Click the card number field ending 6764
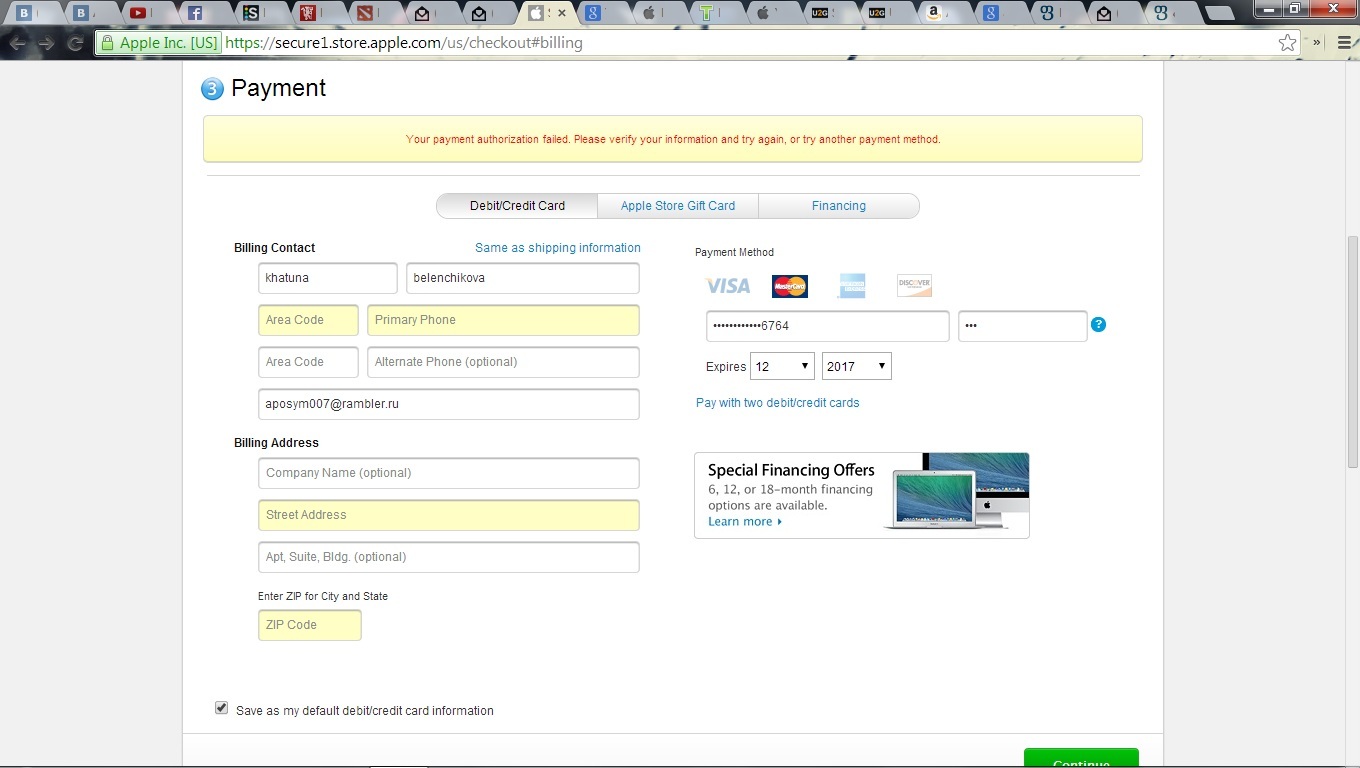This screenshot has width=1360, height=768. (828, 326)
